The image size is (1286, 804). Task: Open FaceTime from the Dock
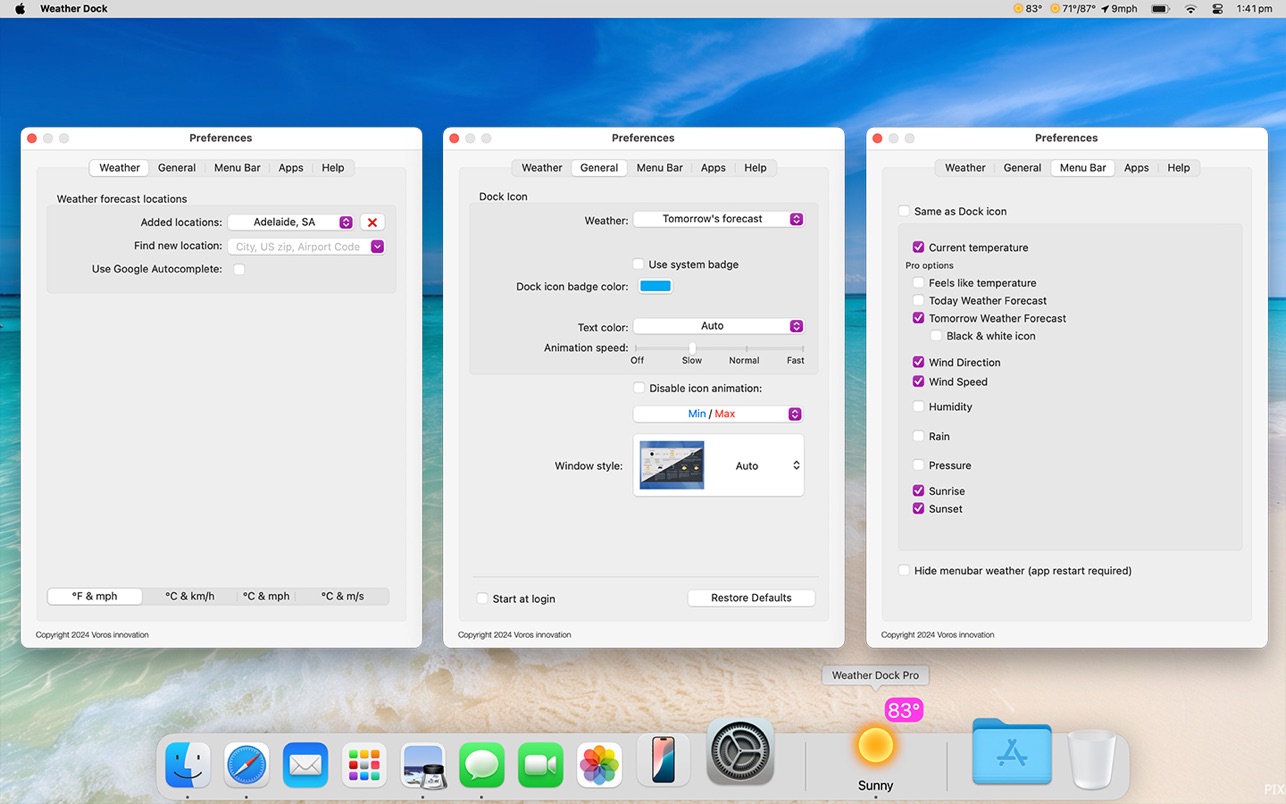(540, 765)
